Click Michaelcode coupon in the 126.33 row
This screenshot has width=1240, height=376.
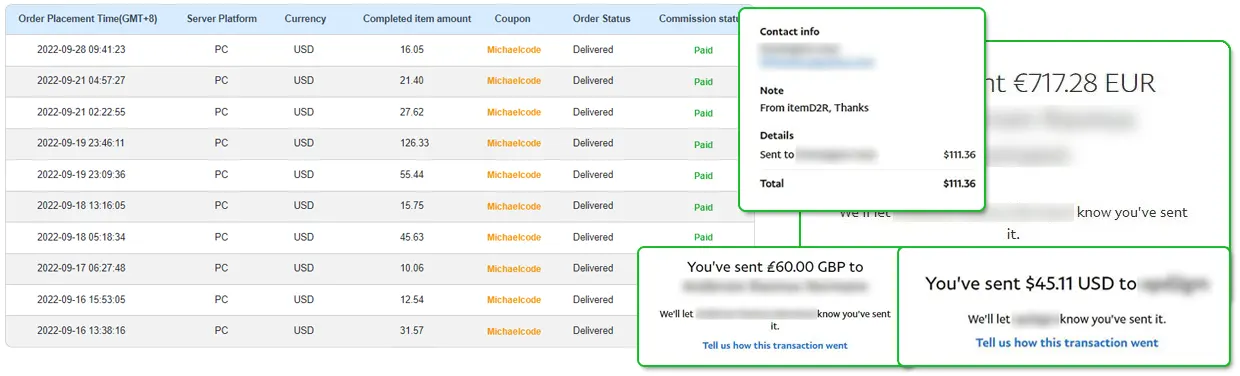point(514,143)
